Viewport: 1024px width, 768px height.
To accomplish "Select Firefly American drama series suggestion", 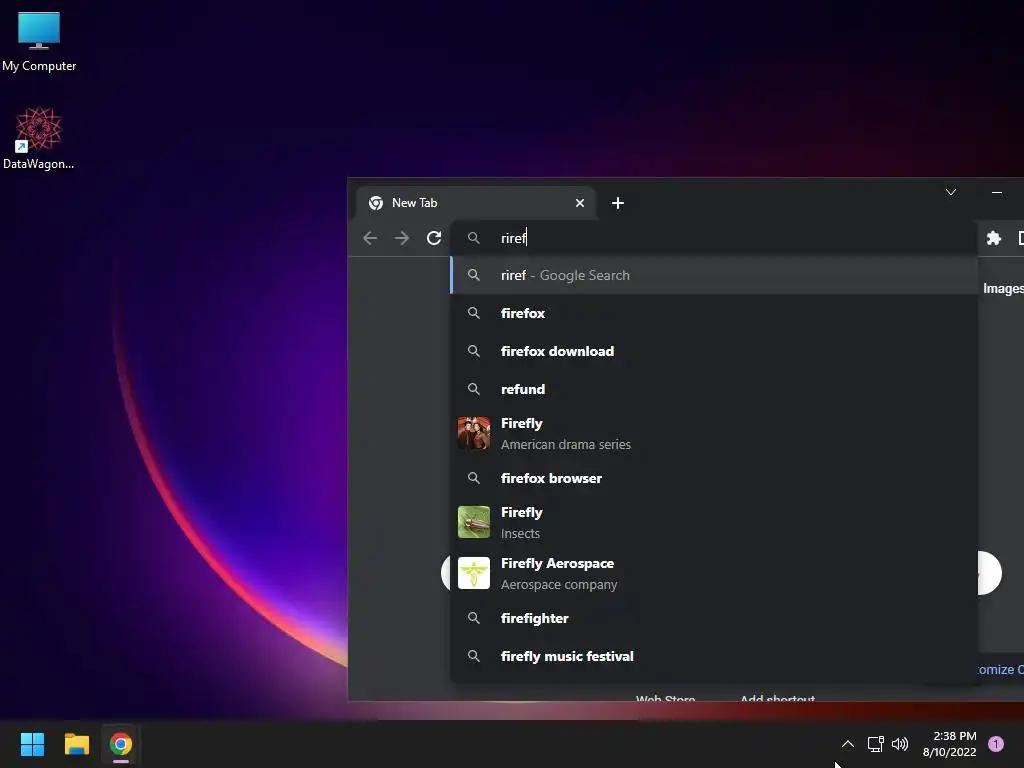I will click(x=714, y=434).
